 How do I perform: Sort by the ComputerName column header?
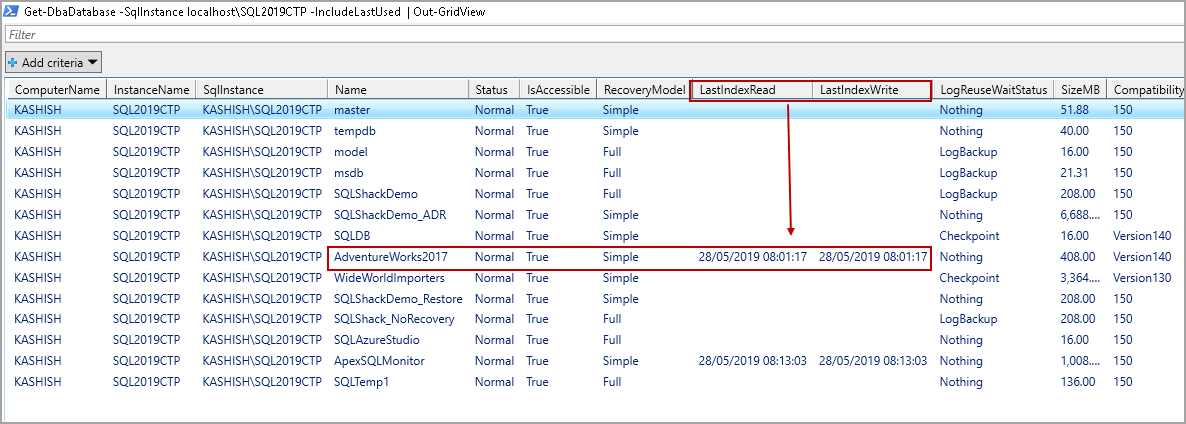56,90
